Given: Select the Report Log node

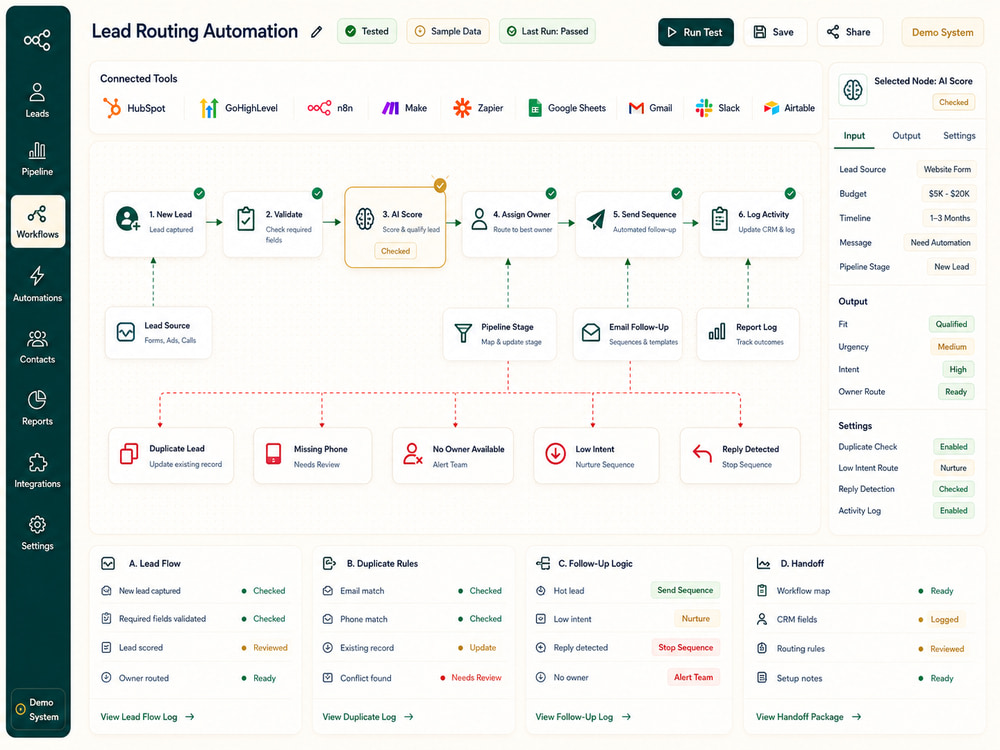Looking at the screenshot, I should point(747,334).
